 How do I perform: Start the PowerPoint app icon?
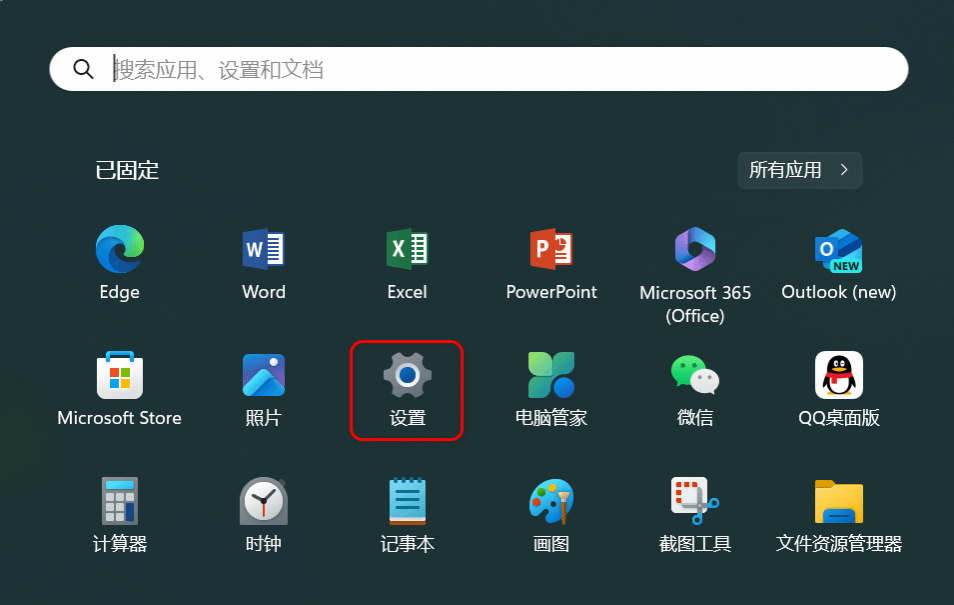point(551,249)
